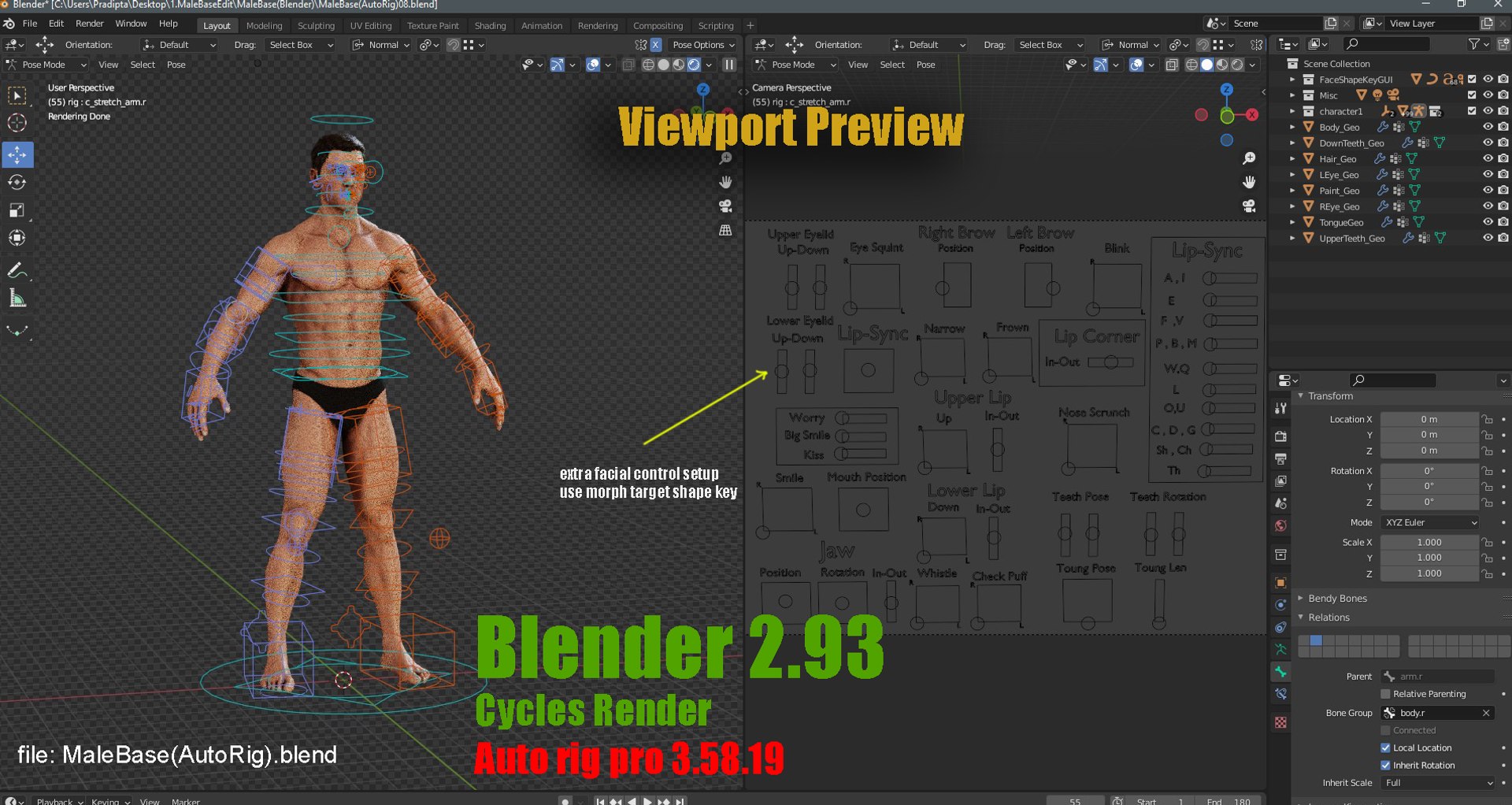Switch to Shading workspace tab

[490, 25]
